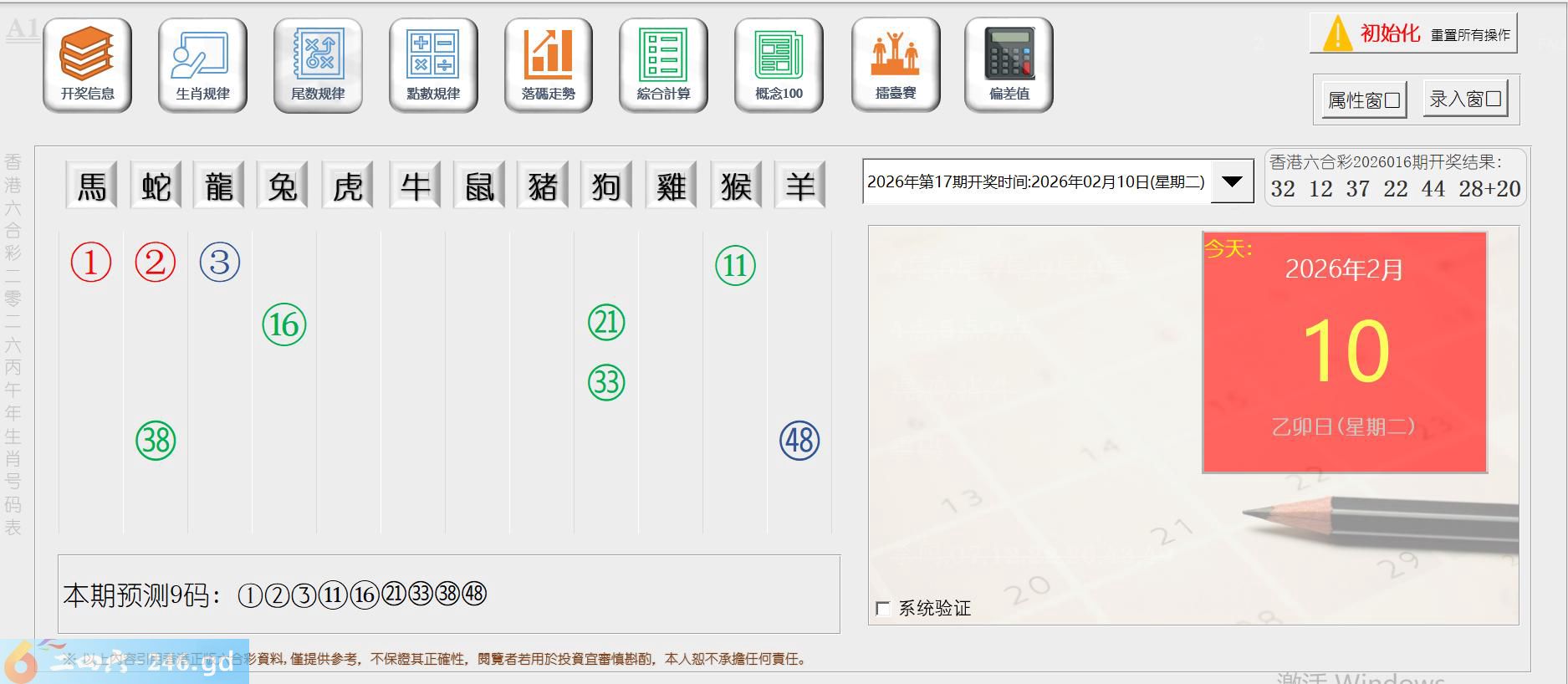
Task: Expand the draw period dropdown arrow
Action: [x=1232, y=181]
